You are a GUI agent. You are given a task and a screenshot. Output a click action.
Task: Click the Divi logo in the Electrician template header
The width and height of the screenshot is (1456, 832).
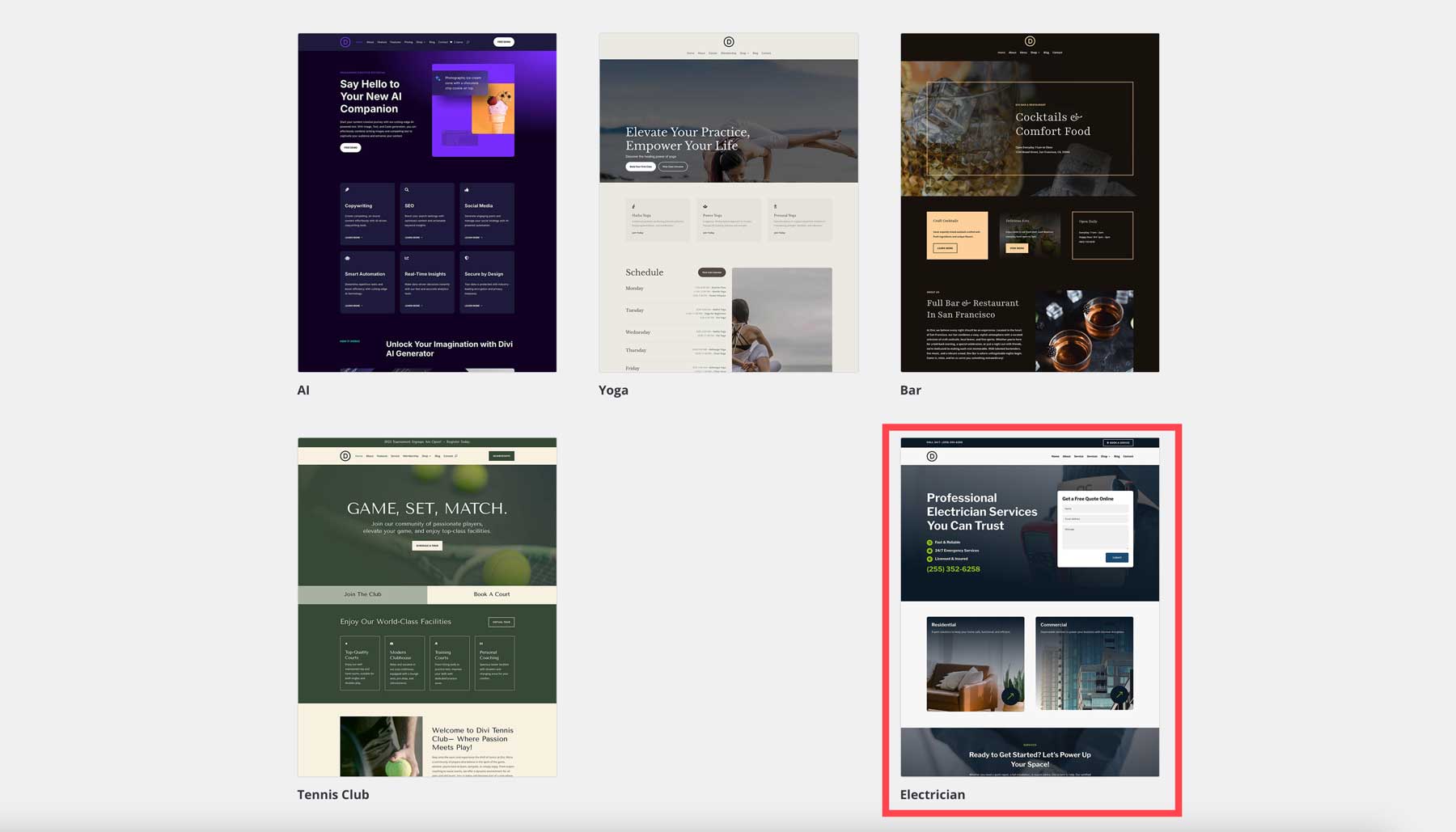(x=931, y=456)
